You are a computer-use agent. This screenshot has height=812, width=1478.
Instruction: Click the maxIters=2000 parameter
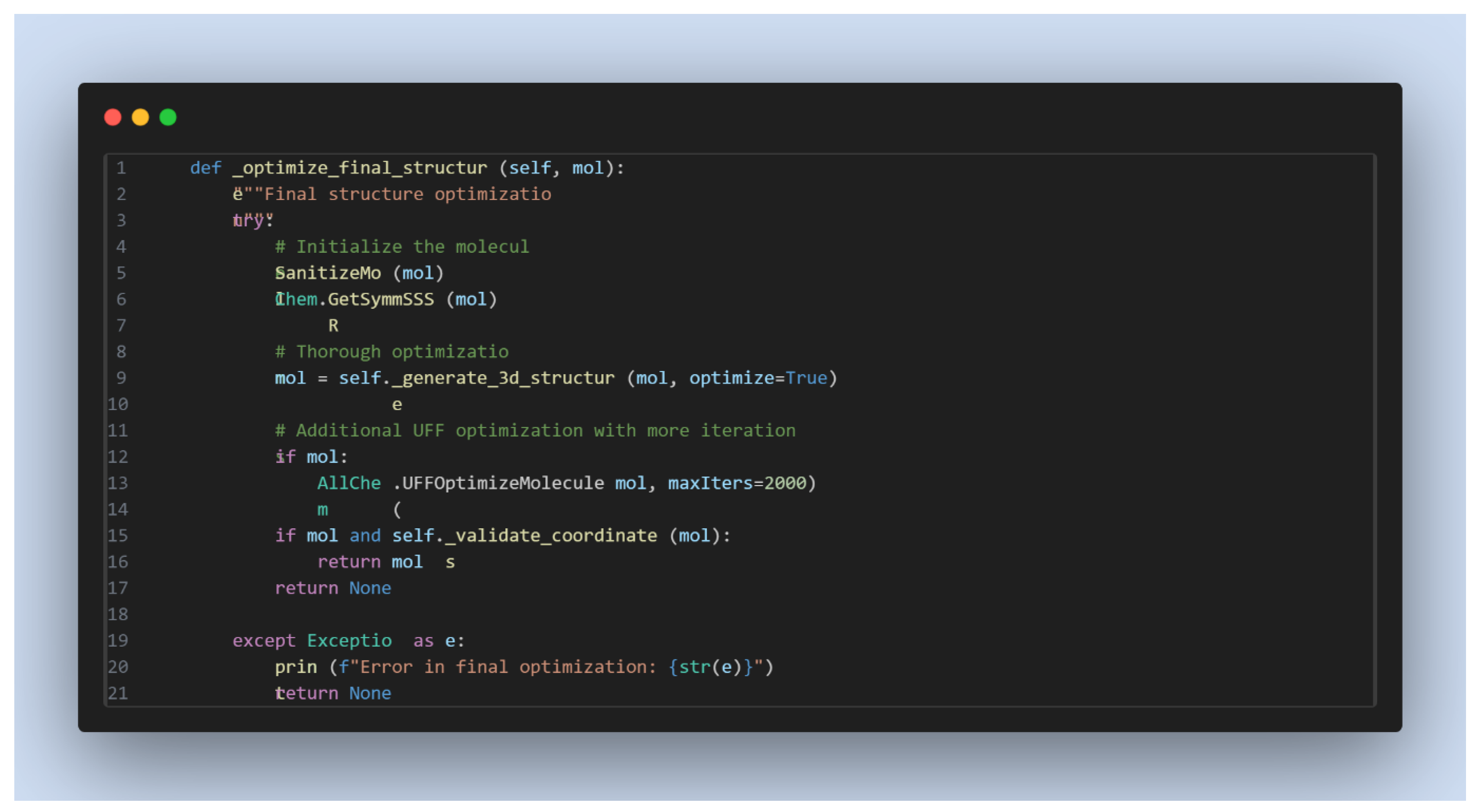738,483
